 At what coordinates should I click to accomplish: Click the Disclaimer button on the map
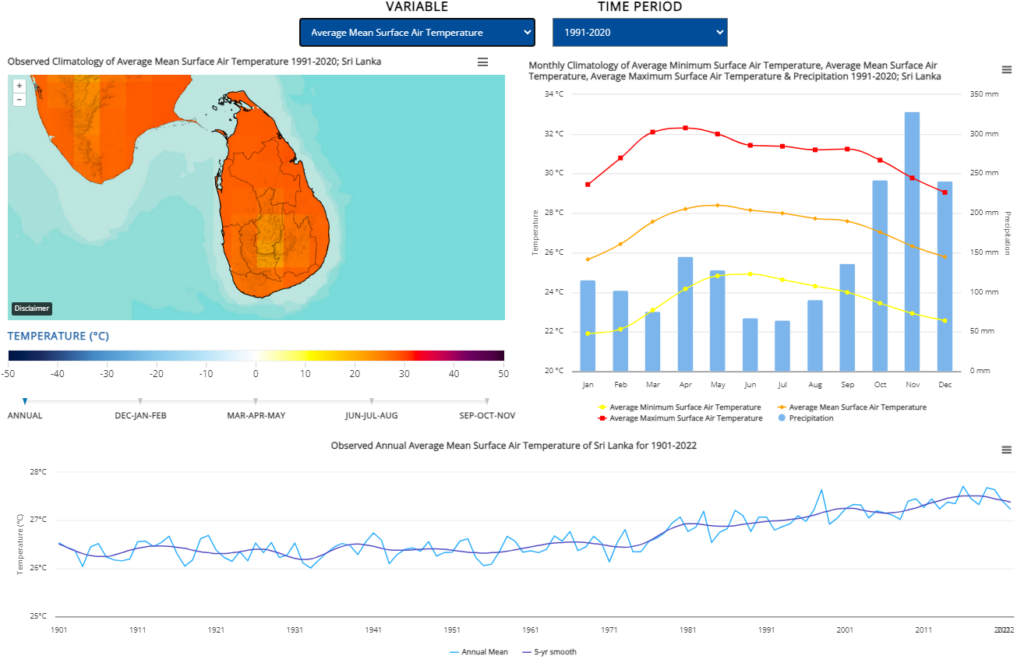pyautogui.click(x=32, y=308)
